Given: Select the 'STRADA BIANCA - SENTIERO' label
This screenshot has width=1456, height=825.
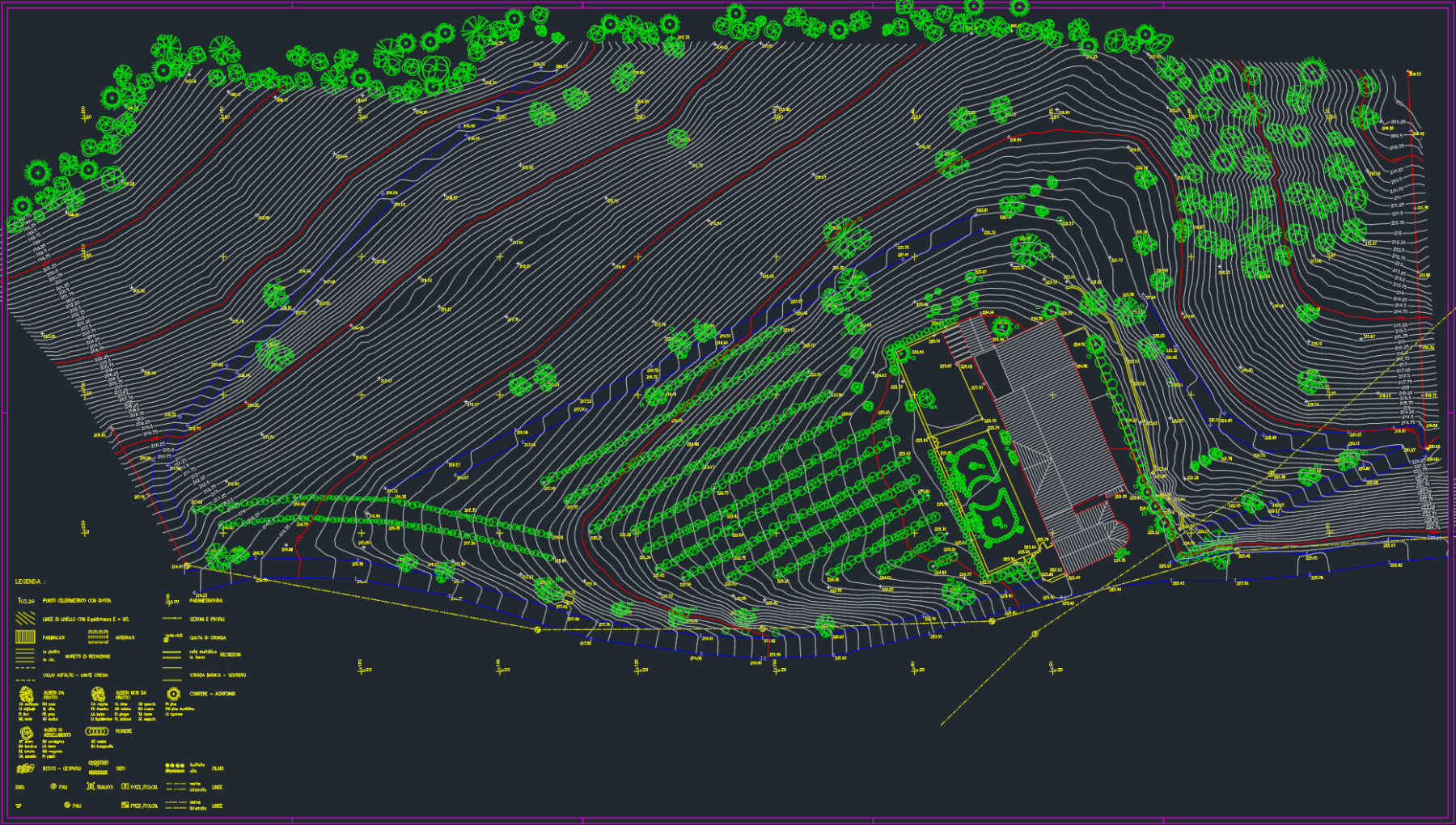Looking at the screenshot, I should (x=218, y=675).
